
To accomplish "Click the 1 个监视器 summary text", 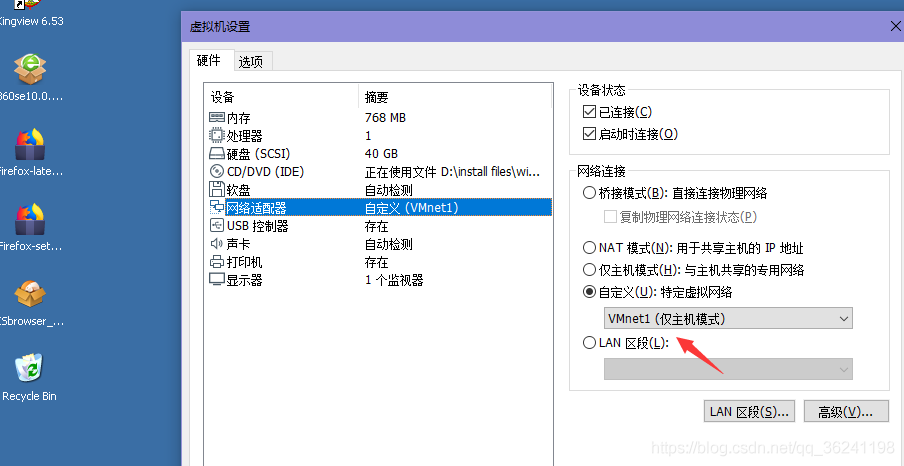I will pos(394,280).
